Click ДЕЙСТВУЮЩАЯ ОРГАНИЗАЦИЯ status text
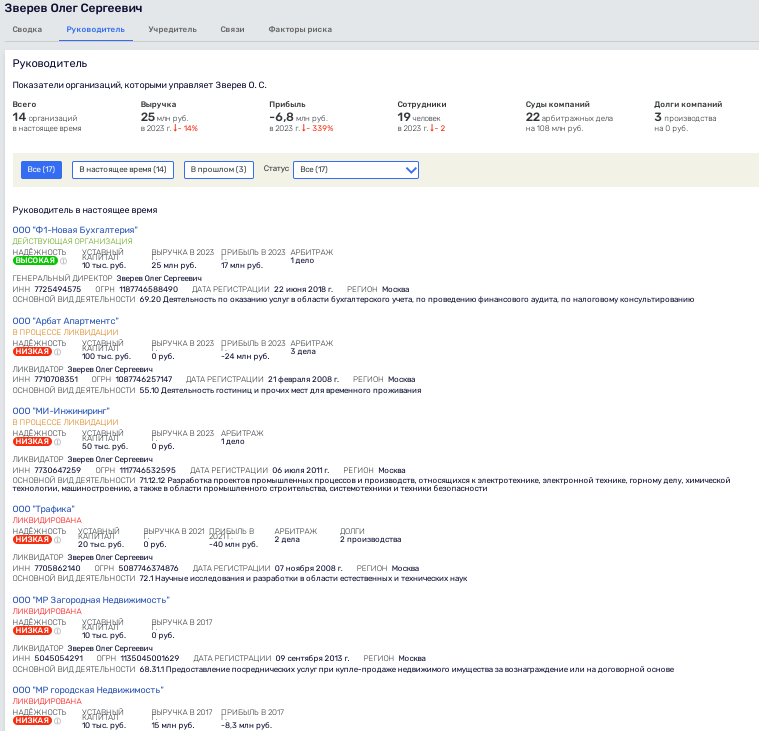 pos(72,241)
